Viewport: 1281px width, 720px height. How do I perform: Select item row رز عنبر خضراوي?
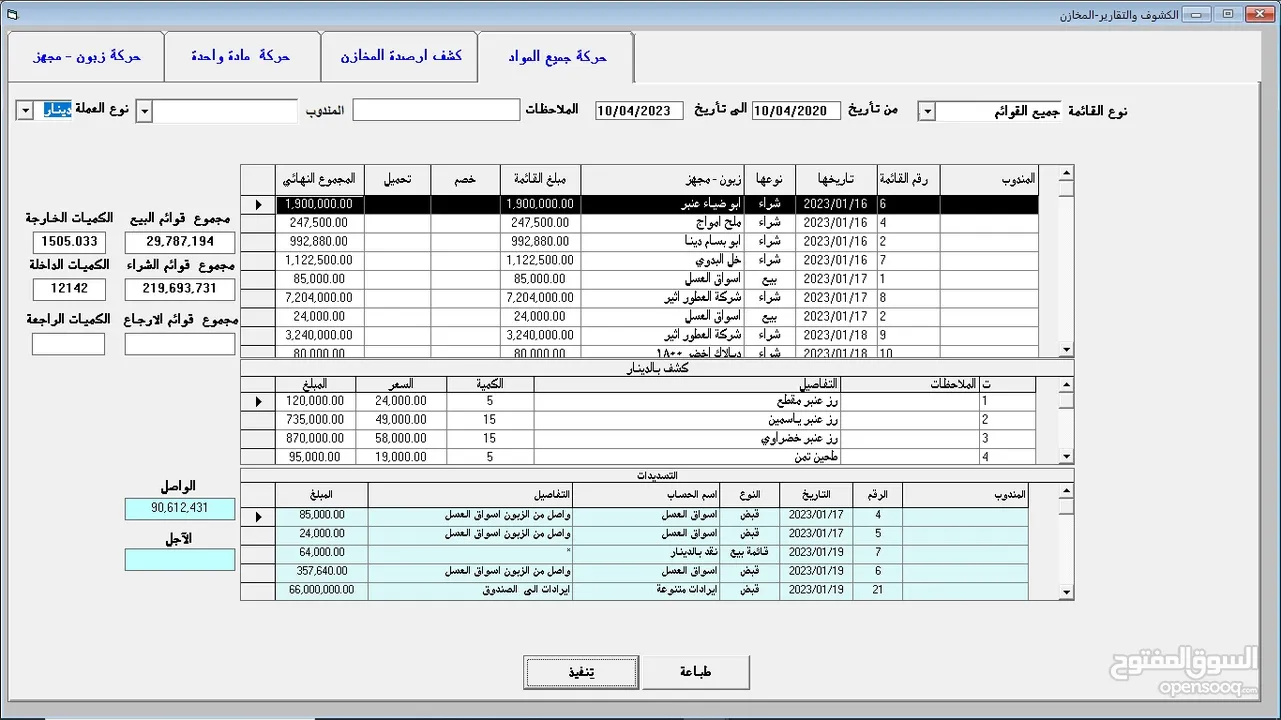640,438
